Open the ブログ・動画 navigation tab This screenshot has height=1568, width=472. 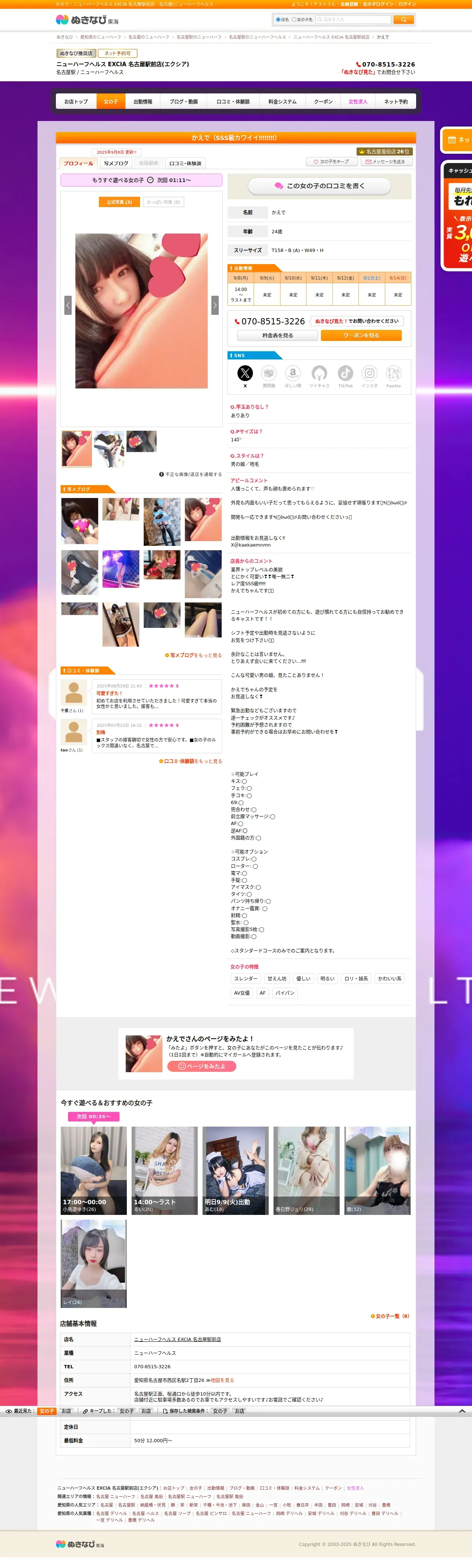pyautogui.click(x=184, y=102)
